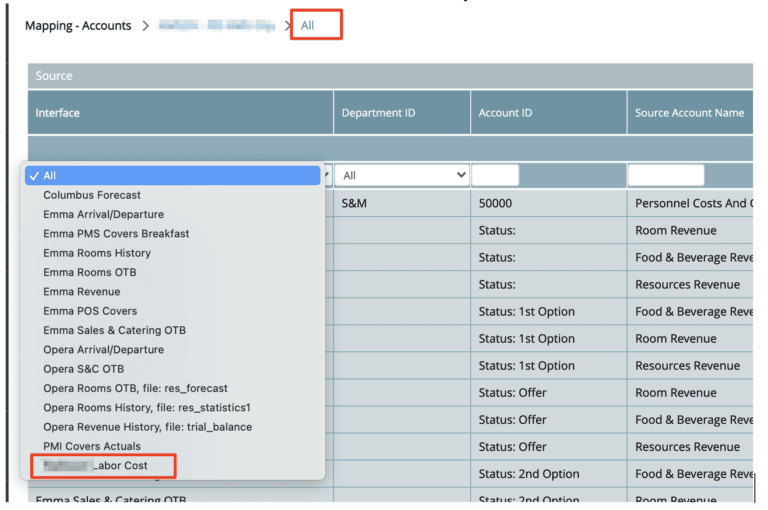Choose Opera Arrival/Departure option
Image resolution: width=768 pixels, height=510 pixels.
coord(103,350)
